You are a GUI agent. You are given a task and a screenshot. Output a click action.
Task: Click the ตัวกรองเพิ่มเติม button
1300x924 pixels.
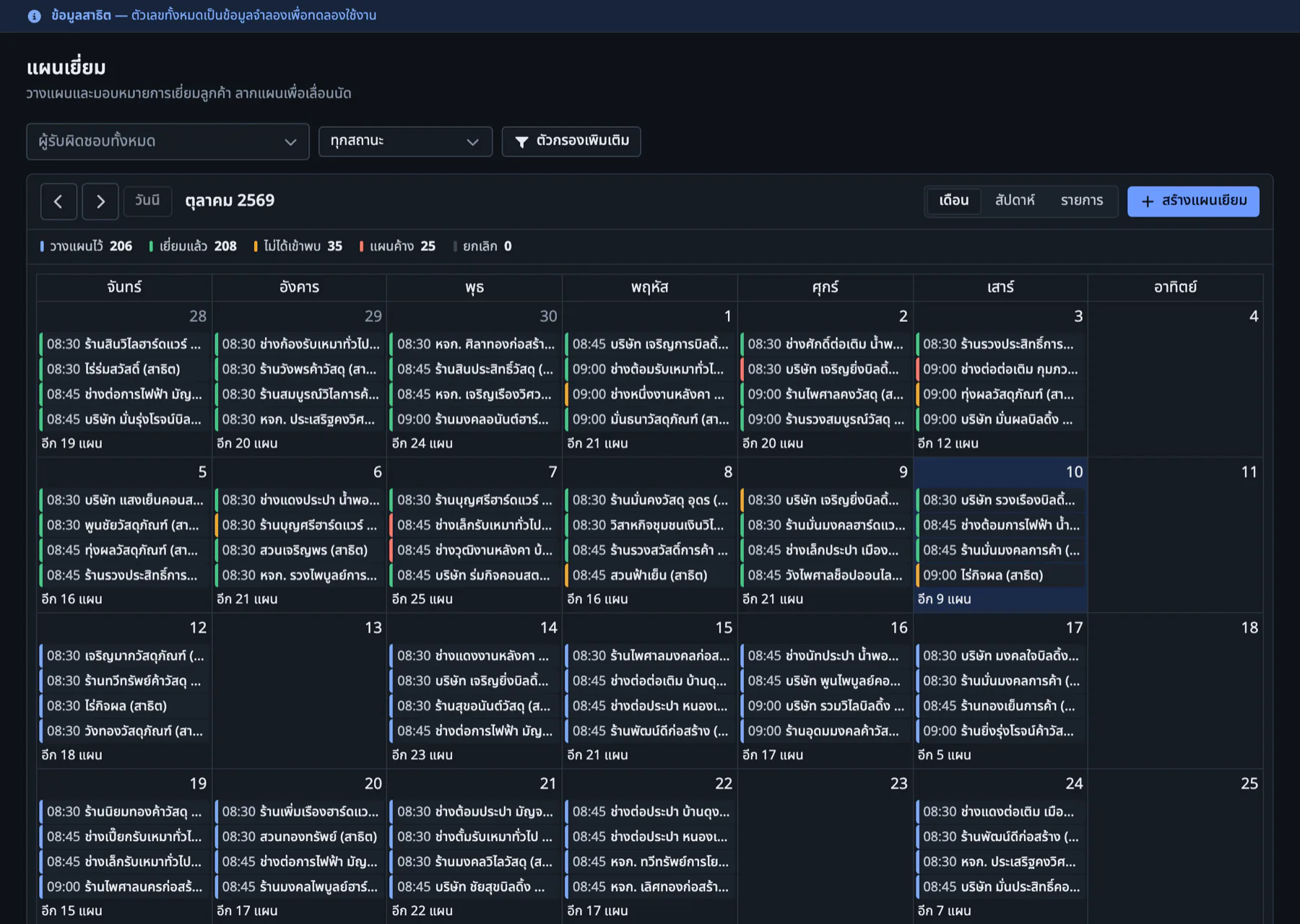coord(571,141)
